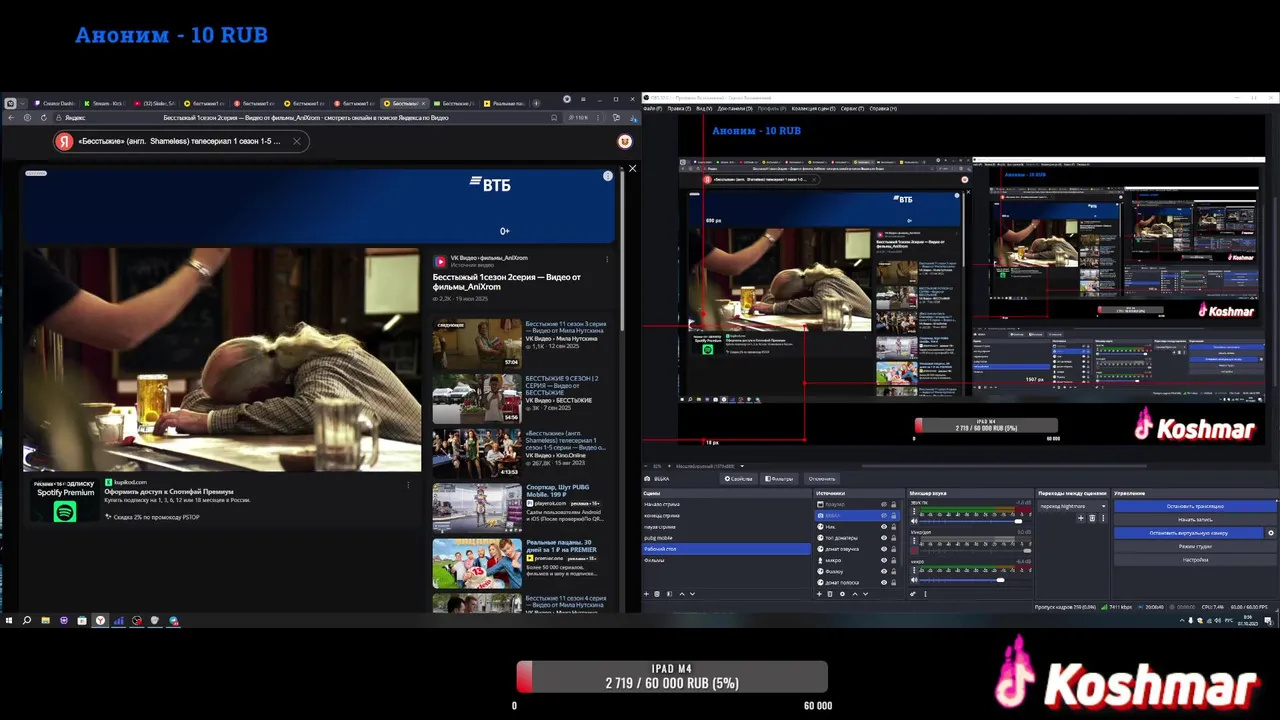Switch to the Реальные пацаны browser tab
The height and width of the screenshot is (720, 1280).
pyautogui.click(x=505, y=103)
